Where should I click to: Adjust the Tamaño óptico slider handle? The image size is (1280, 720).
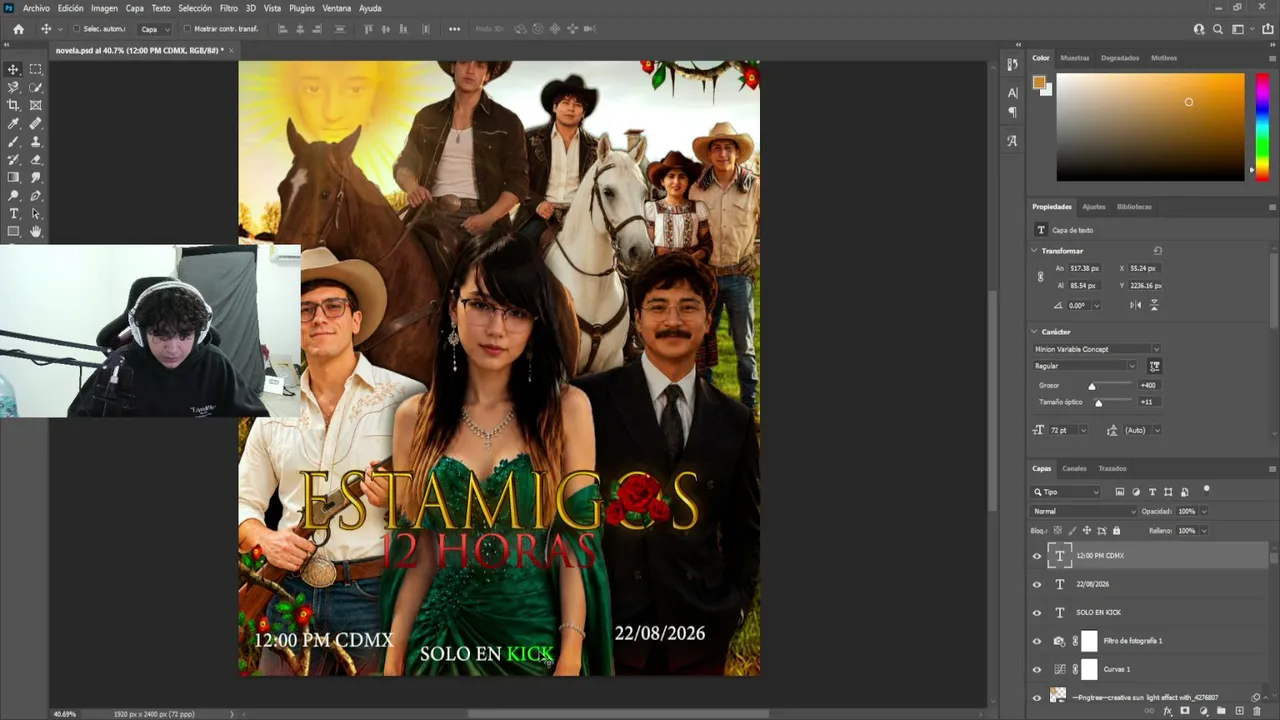(x=1098, y=403)
